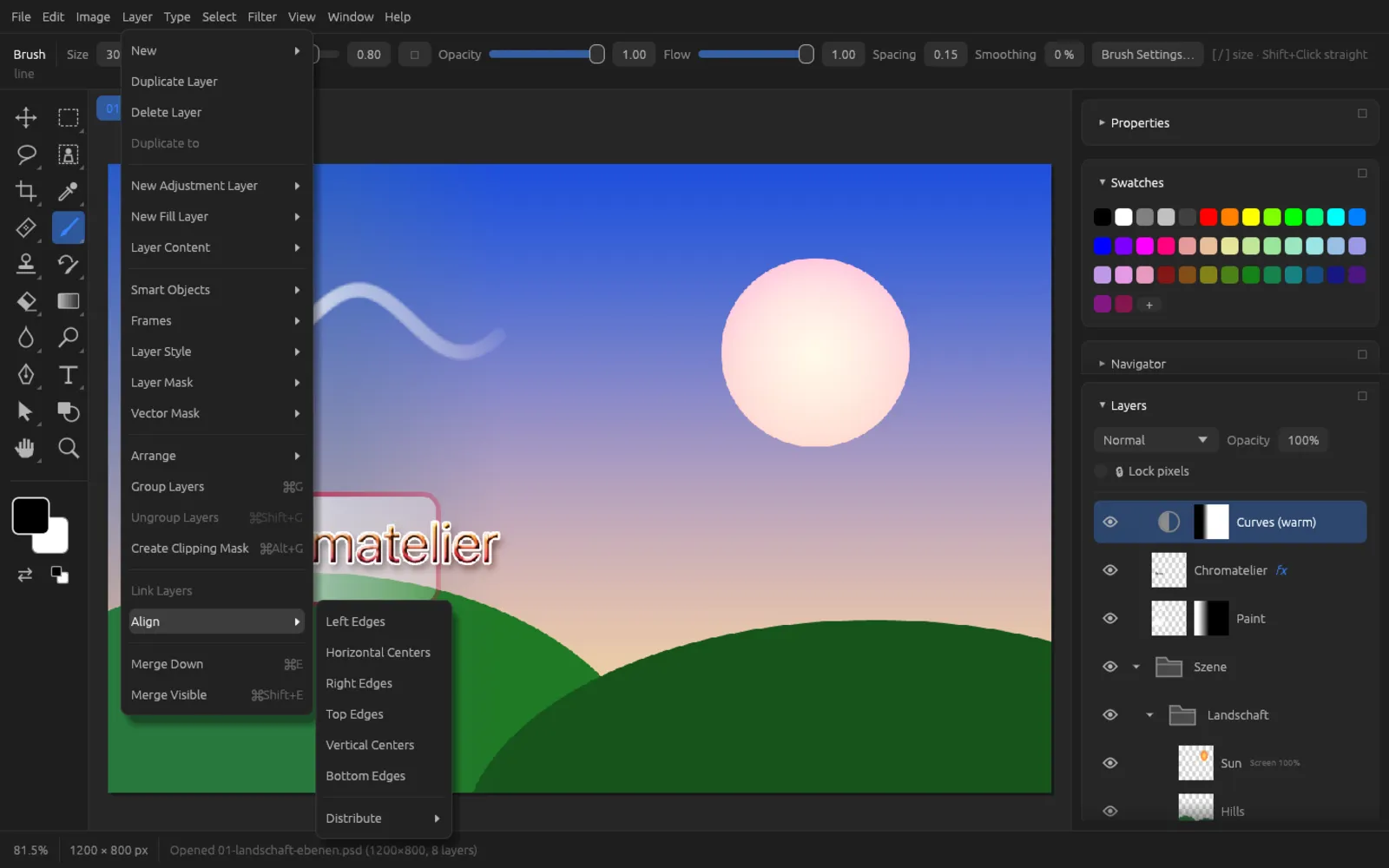Screen dimensions: 1389x868
Task: Select the Move tool
Action: (26, 117)
